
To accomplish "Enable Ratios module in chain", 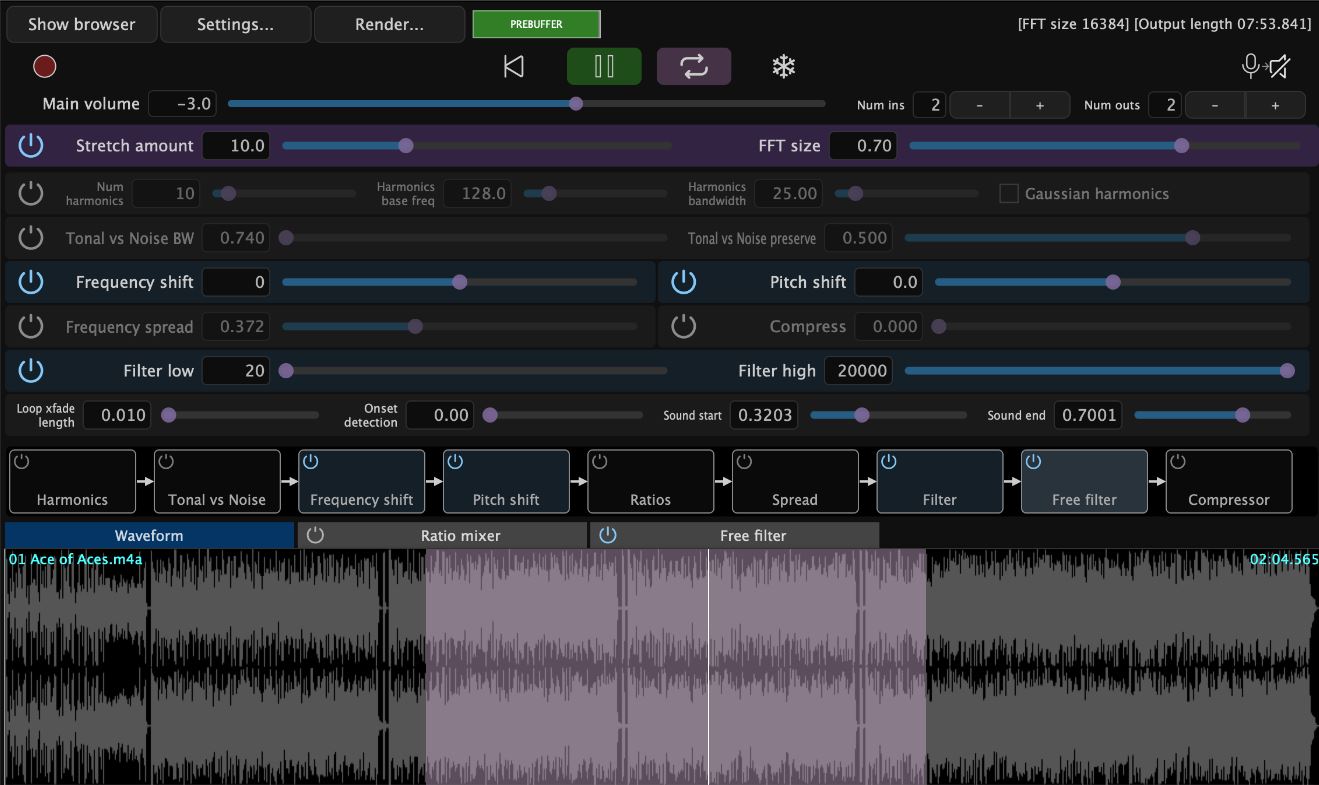I will (600, 462).
